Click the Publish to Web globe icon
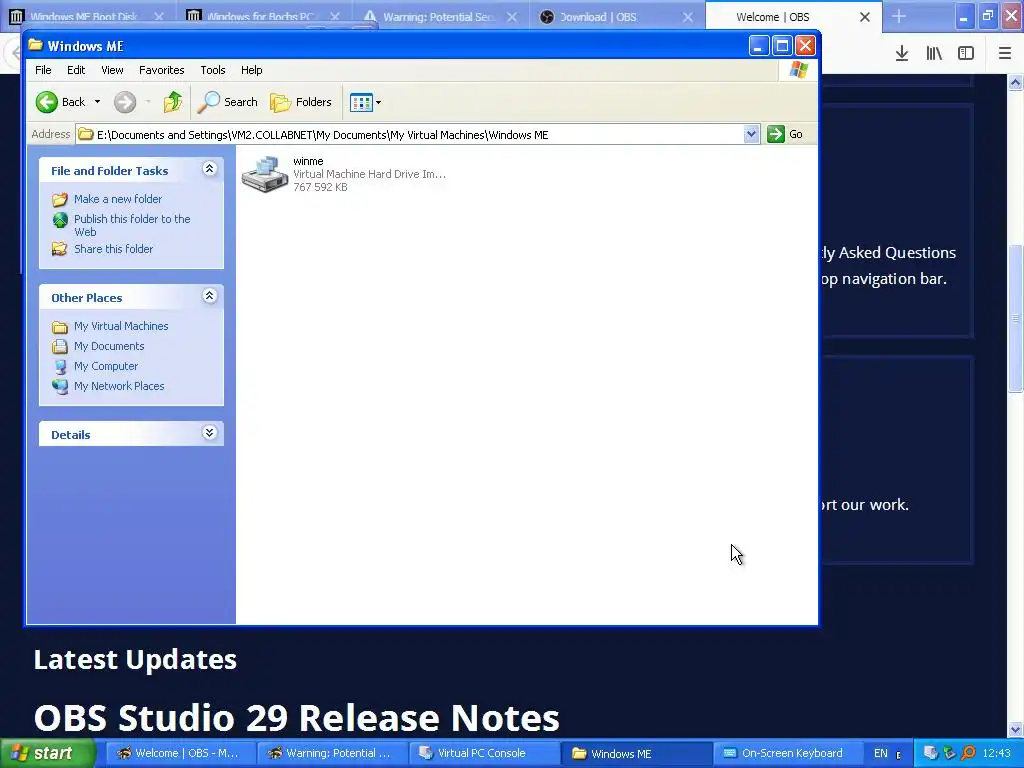Screen dimensions: 1024x768 point(60,220)
